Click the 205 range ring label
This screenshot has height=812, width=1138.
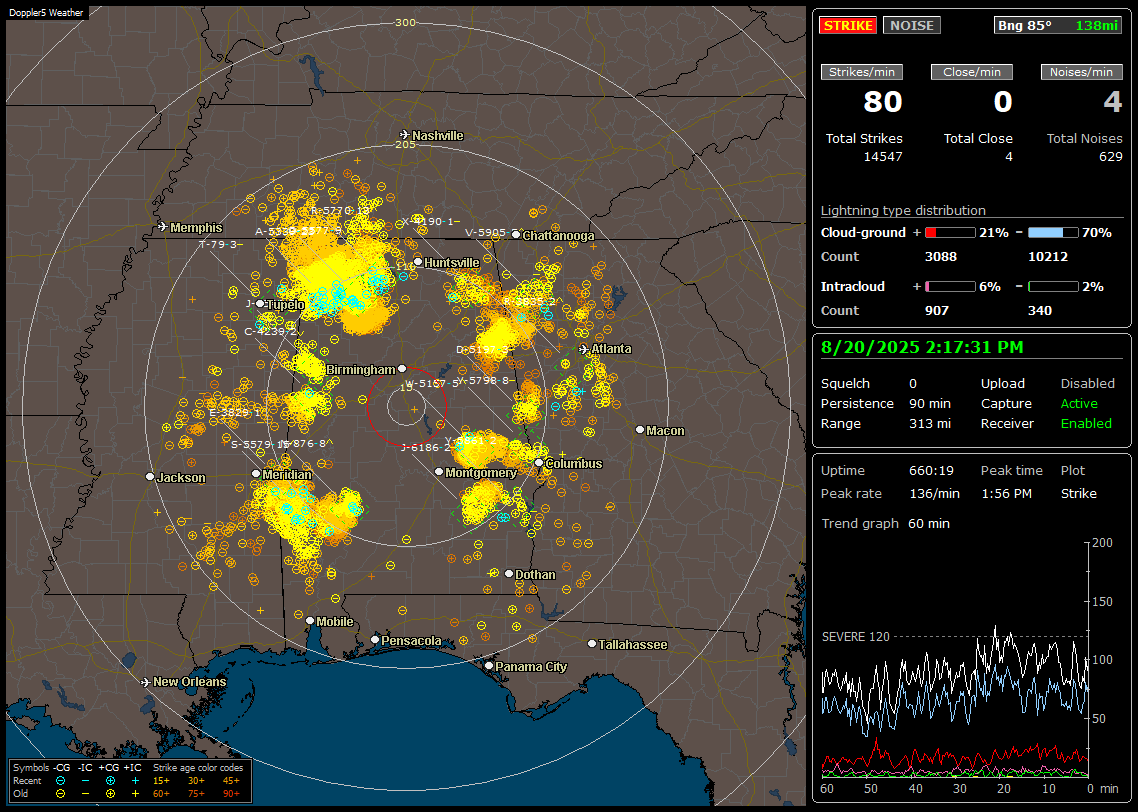click(405, 144)
